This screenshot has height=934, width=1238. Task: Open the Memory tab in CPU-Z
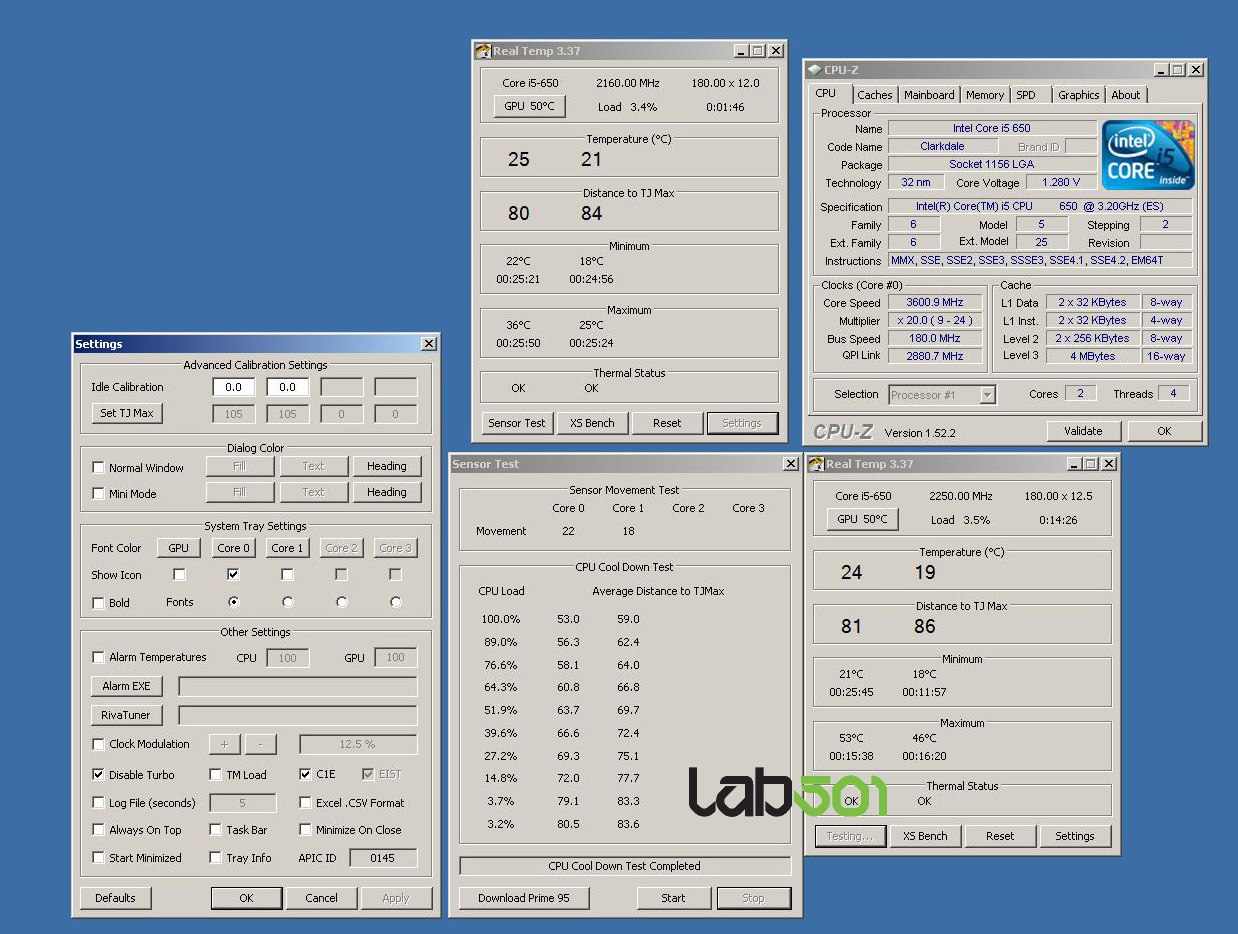pyautogui.click(x=985, y=95)
